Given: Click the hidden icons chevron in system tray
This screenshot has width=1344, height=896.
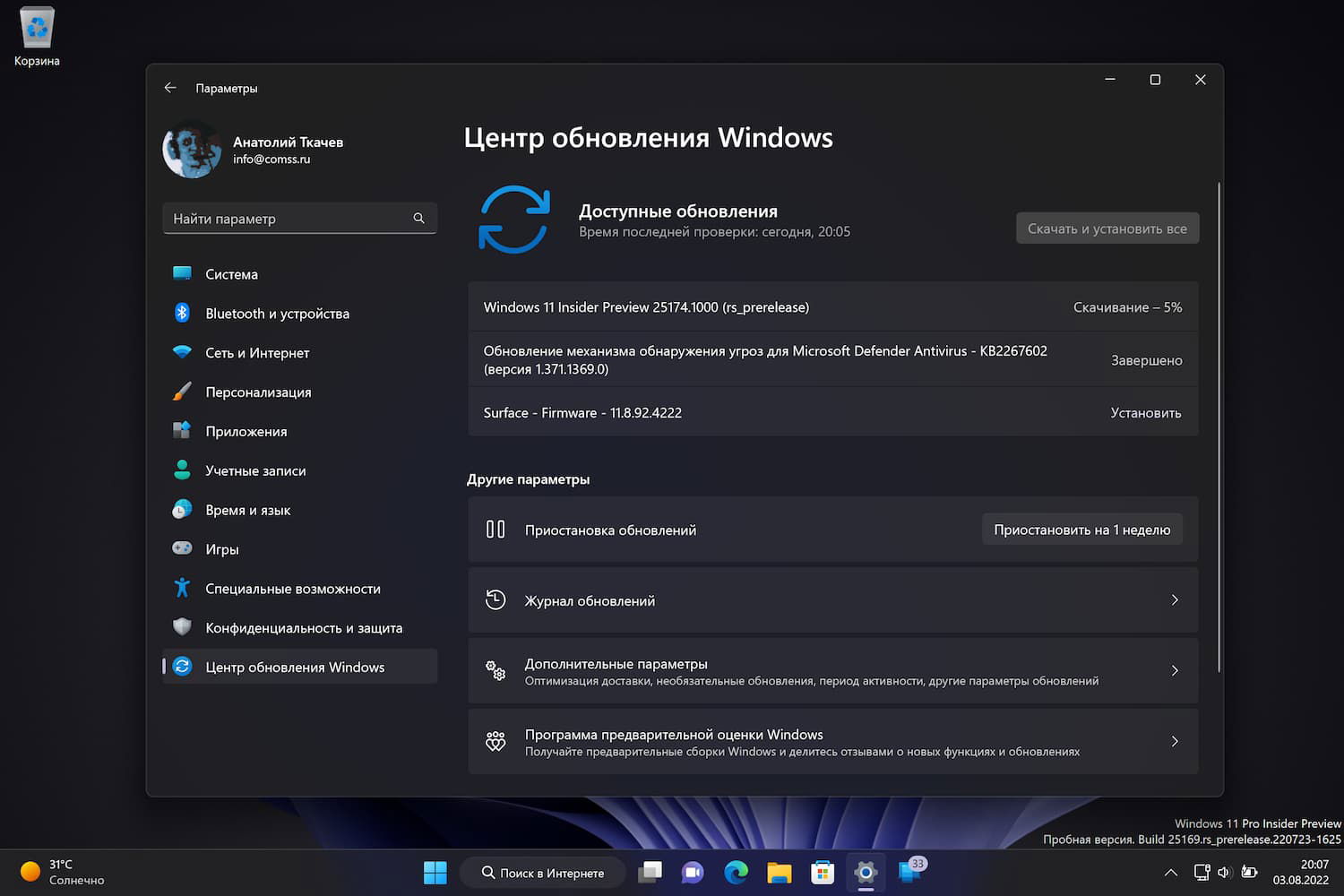Looking at the screenshot, I should [1170, 872].
